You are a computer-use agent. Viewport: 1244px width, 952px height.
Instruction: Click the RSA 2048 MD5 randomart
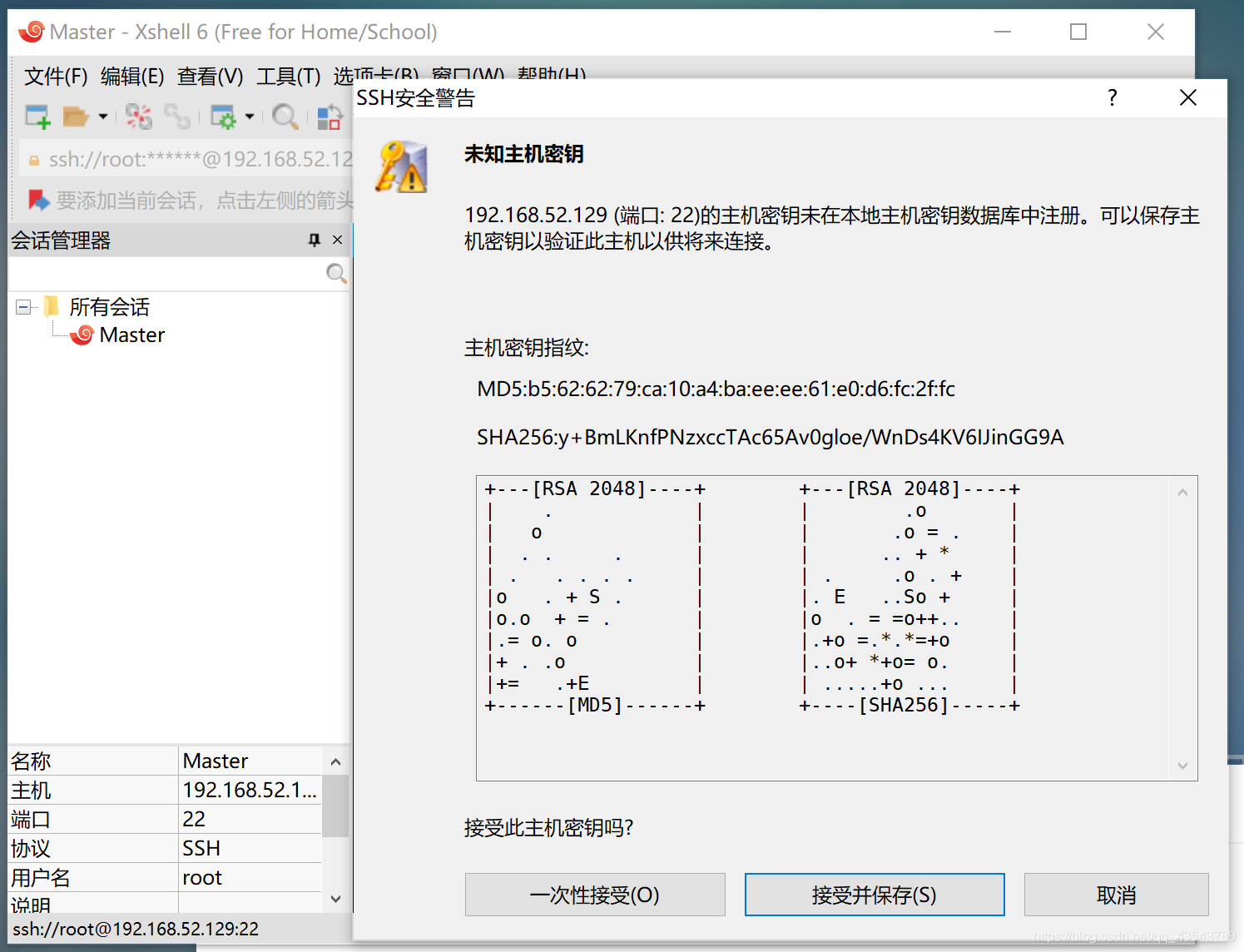(x=595, y=597)
